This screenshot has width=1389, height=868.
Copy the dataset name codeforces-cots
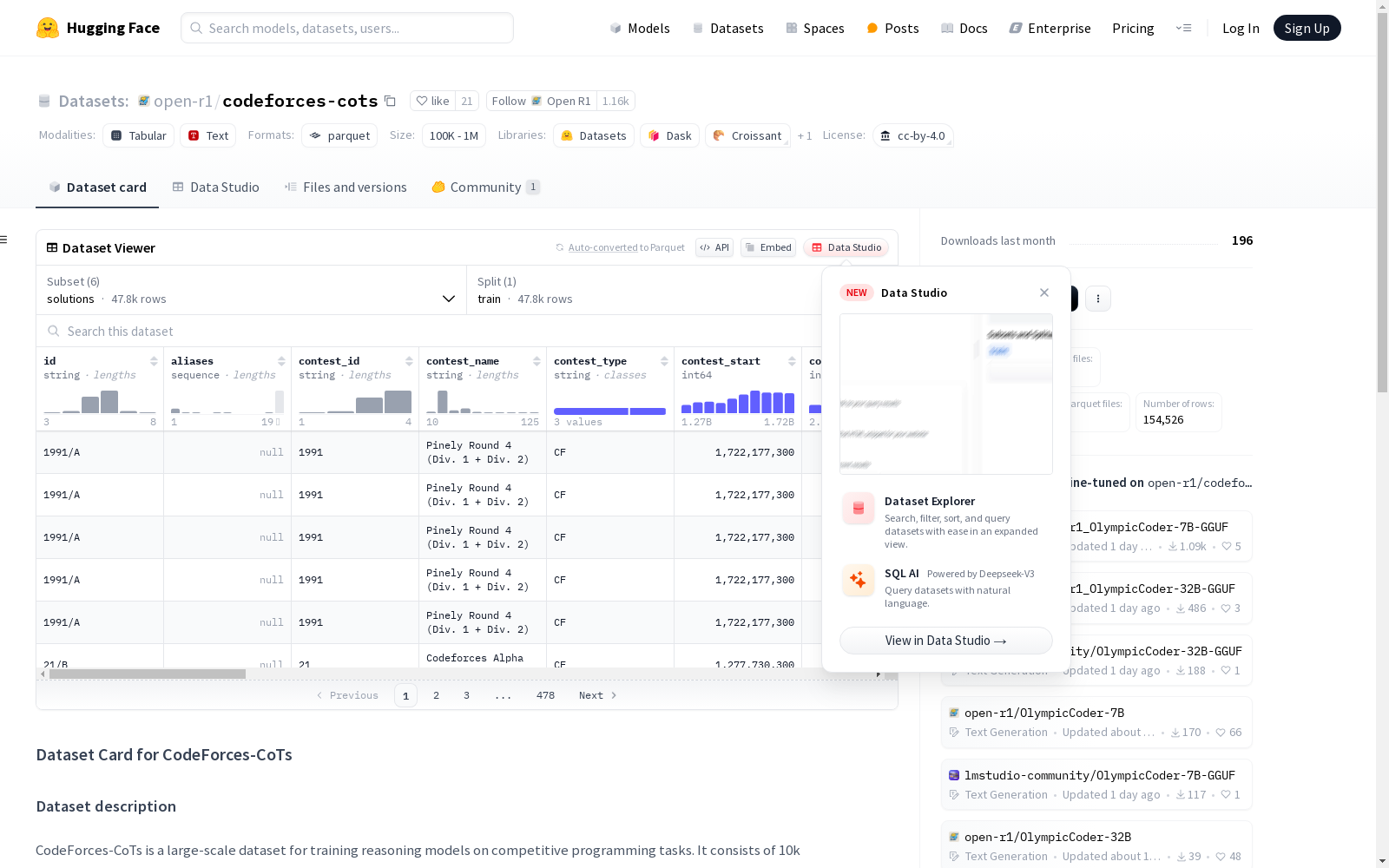(391, 102)
